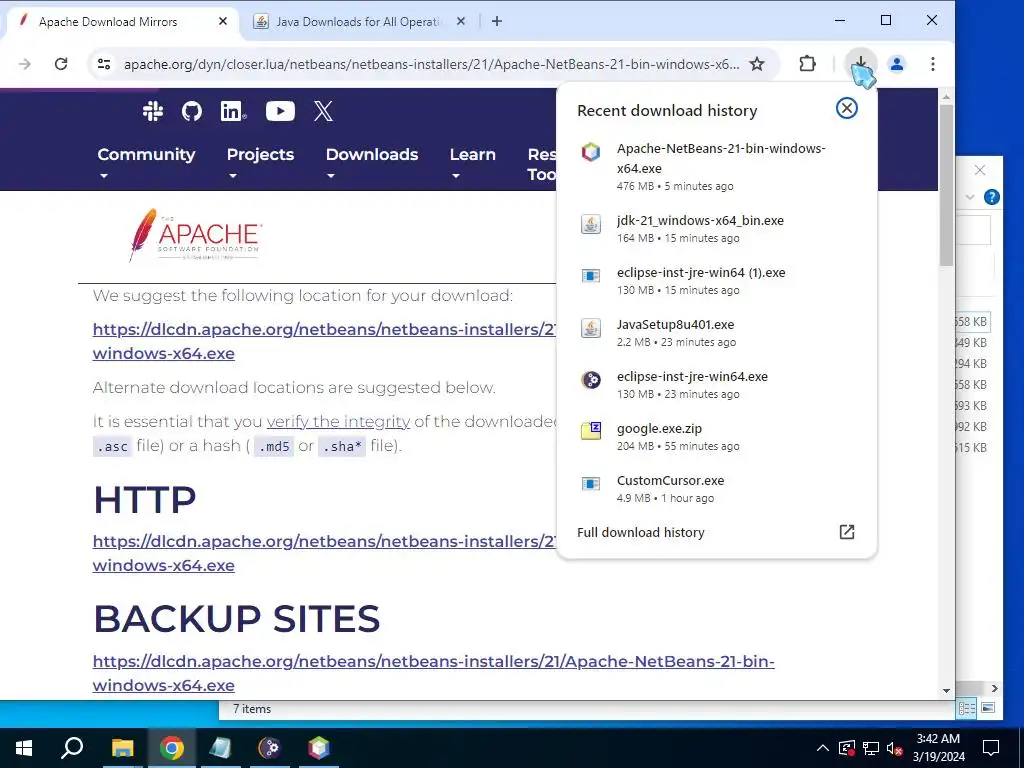This screenshot has width=1024, height=768.
Task: Click the google.exe.zip archive icon
Action: (591, 431)
